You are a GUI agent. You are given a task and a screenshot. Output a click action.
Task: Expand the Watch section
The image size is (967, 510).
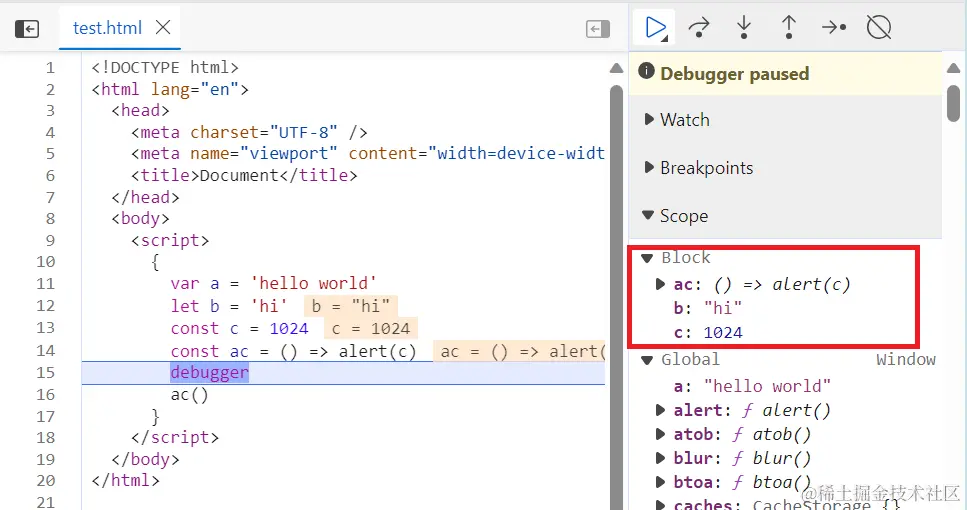point(649,119)
